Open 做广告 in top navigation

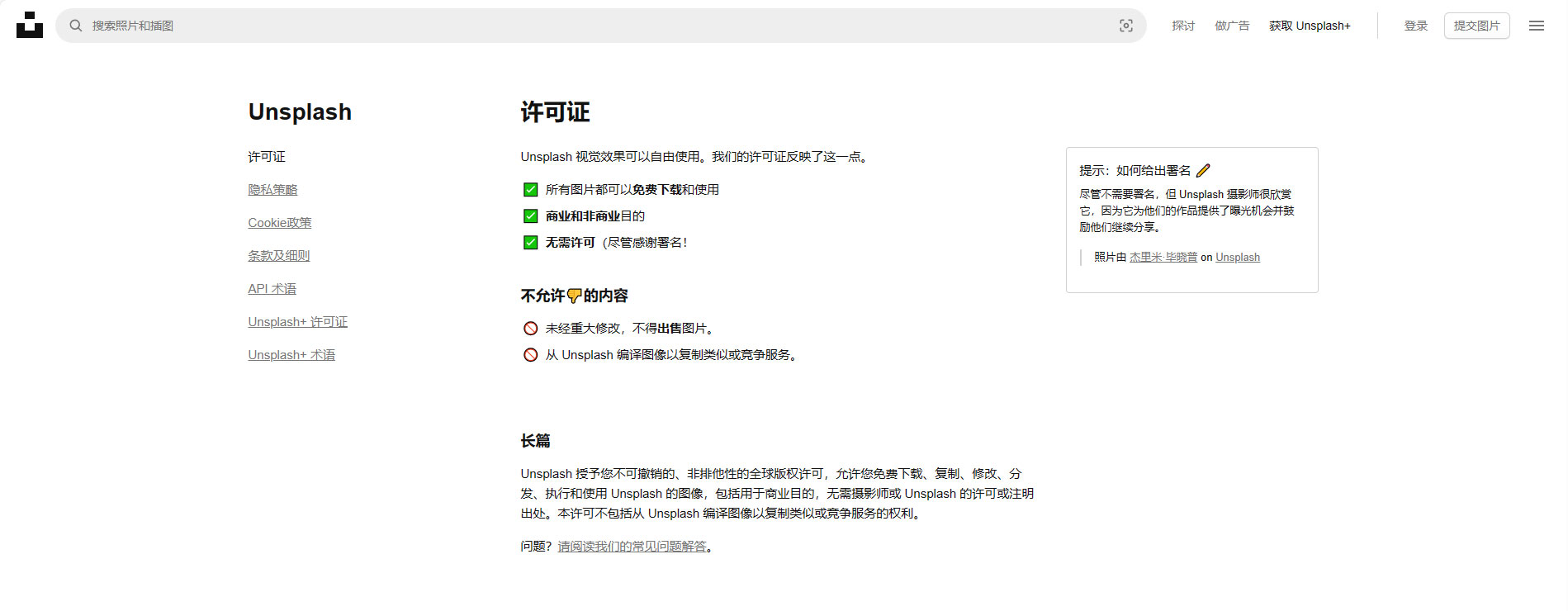click(1232, 26)
